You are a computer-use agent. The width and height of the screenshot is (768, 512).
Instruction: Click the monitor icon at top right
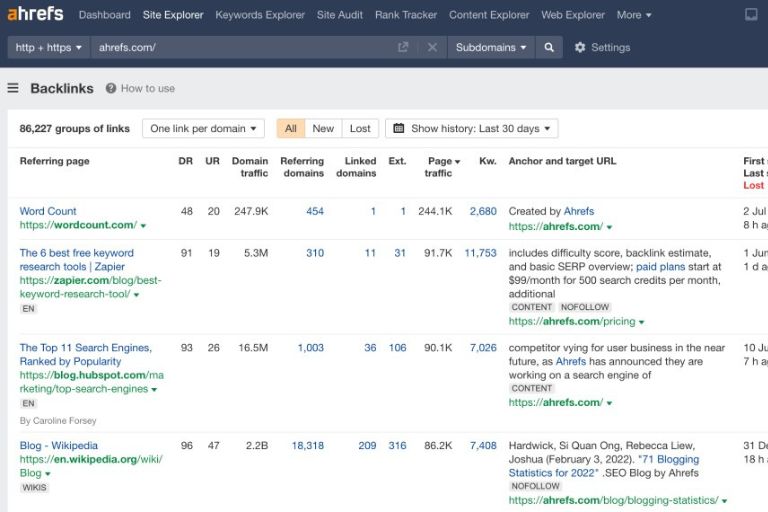tap(751, 15)
